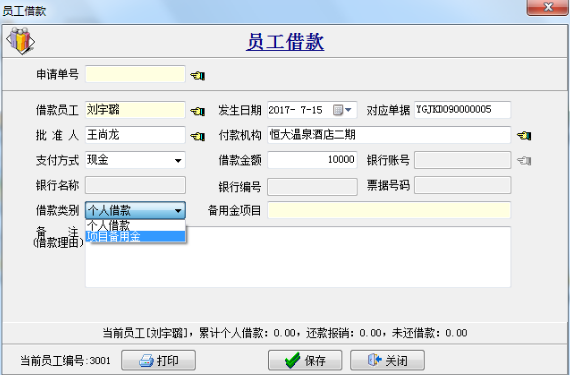This screenshot has width=570, height=375.
Task: Click the 员工借款 underlined title link
Action: point(285,41)
